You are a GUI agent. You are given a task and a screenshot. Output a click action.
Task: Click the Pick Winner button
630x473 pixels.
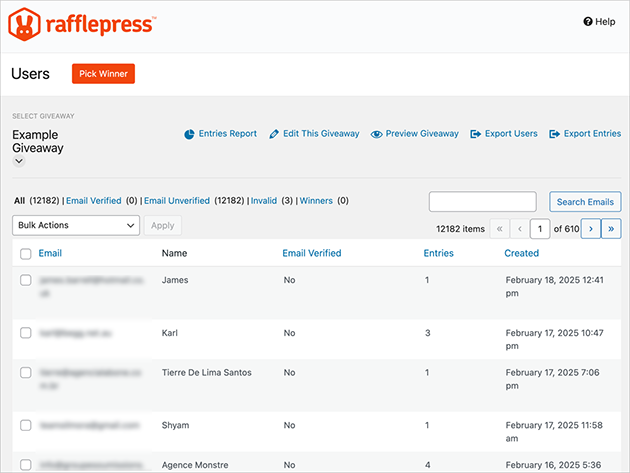click(103, 74)
